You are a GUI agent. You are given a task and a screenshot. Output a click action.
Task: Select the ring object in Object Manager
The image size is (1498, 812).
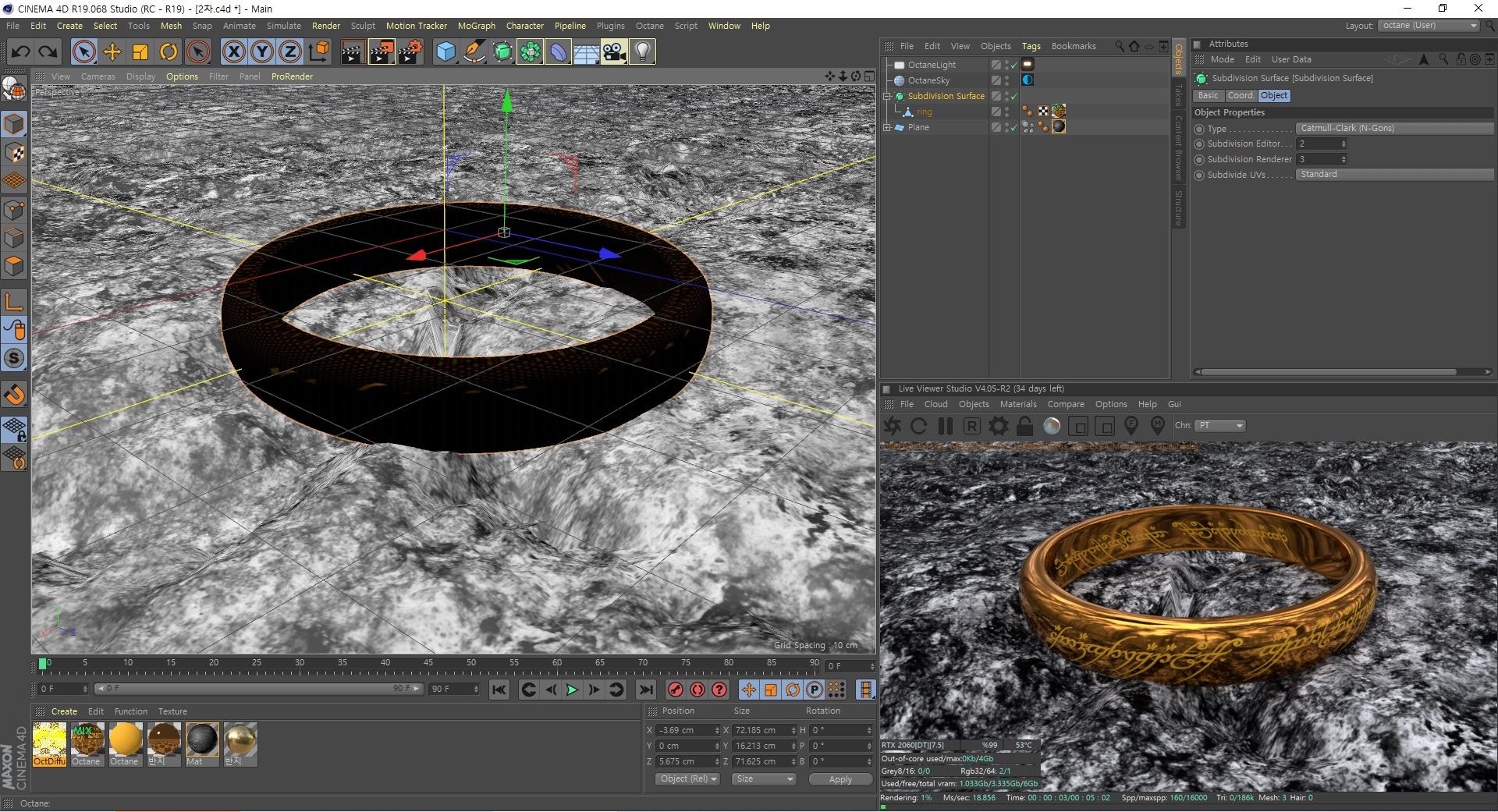point(925,112)
